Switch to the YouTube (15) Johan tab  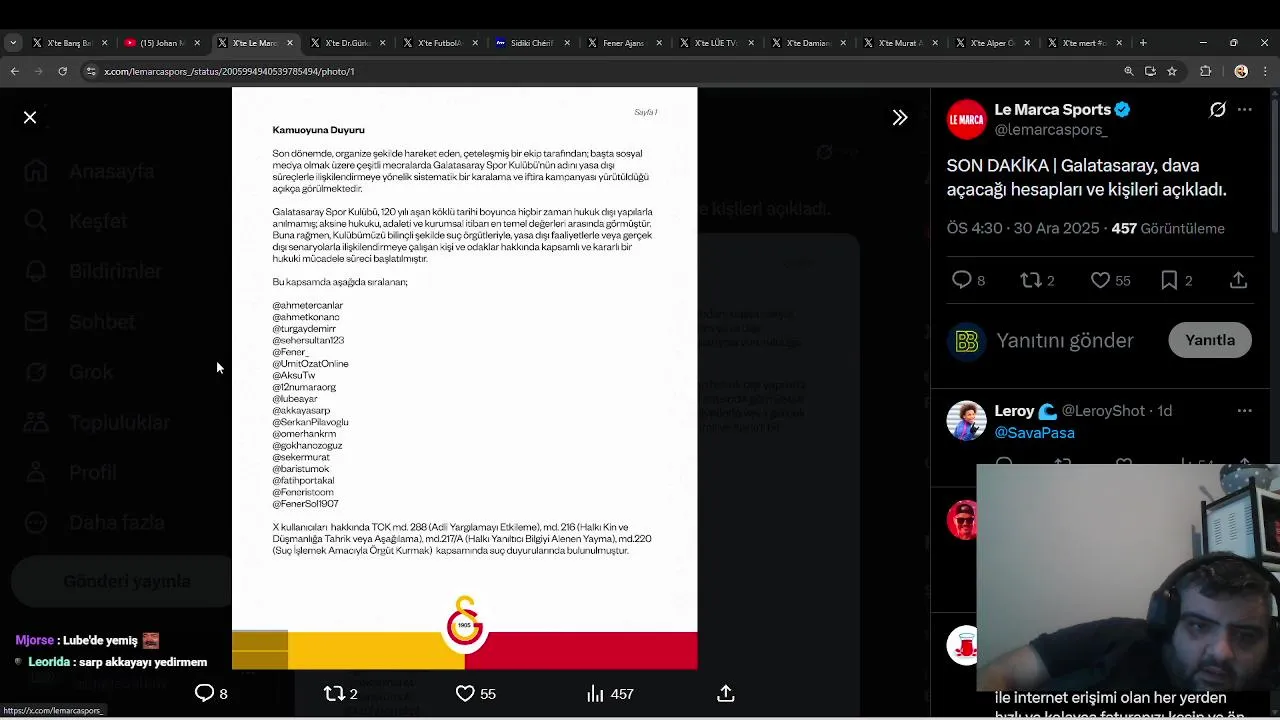point(163,43)
